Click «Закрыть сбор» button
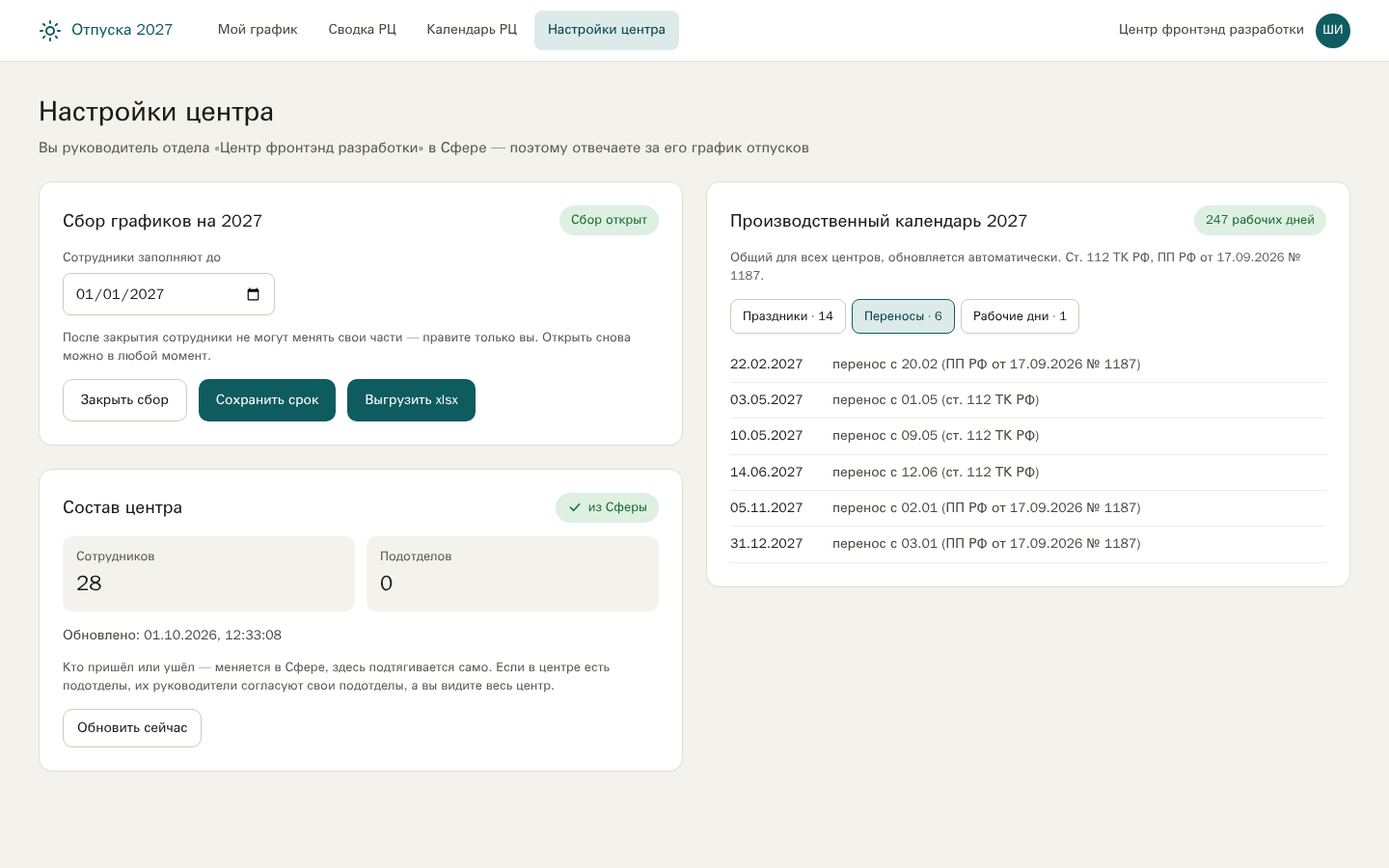Image resolution: width=1389 pixels, height=868 pixels. pos(124,400)
